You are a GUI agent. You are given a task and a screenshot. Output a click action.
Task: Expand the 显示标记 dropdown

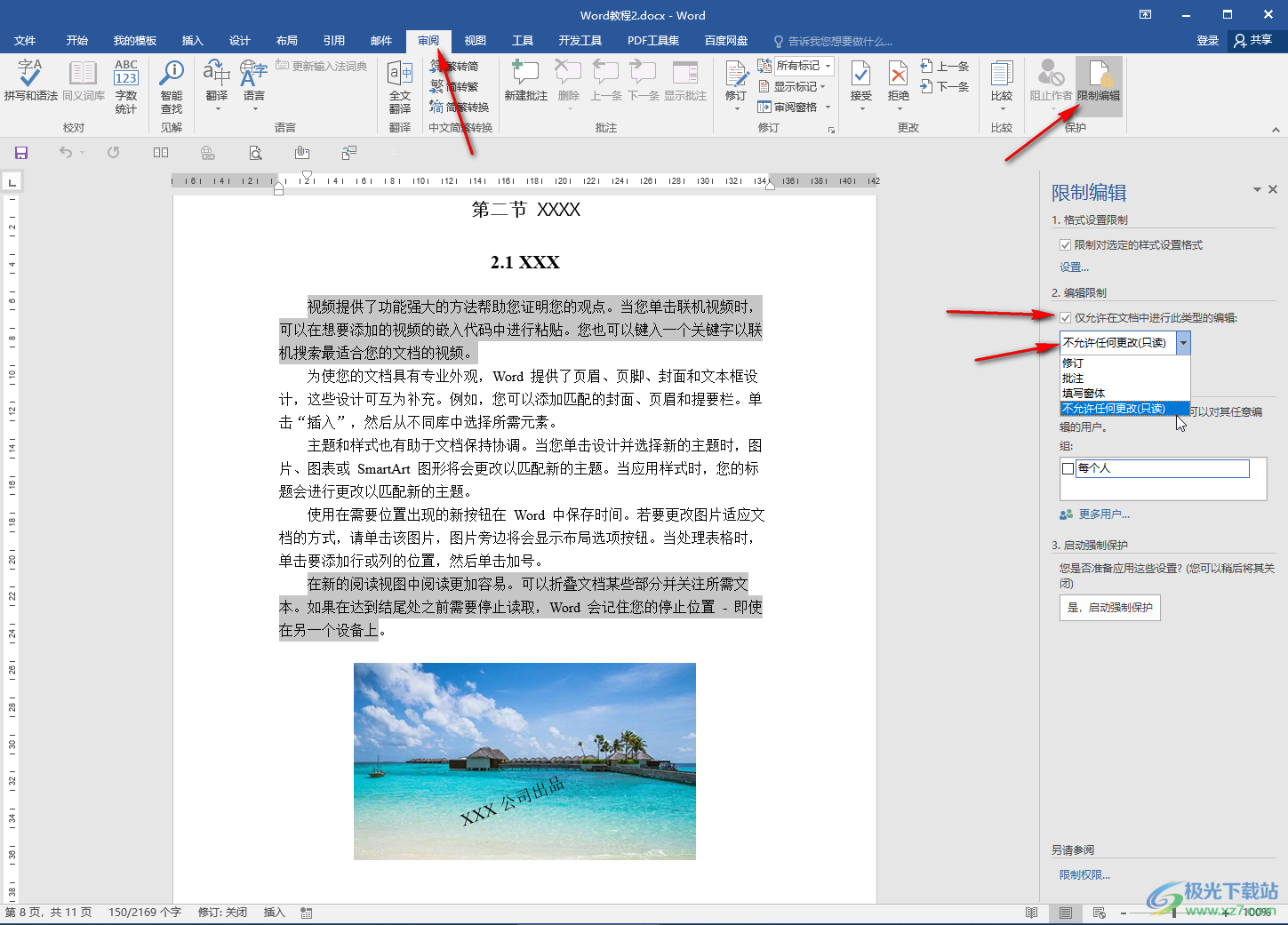coord(794,86)
